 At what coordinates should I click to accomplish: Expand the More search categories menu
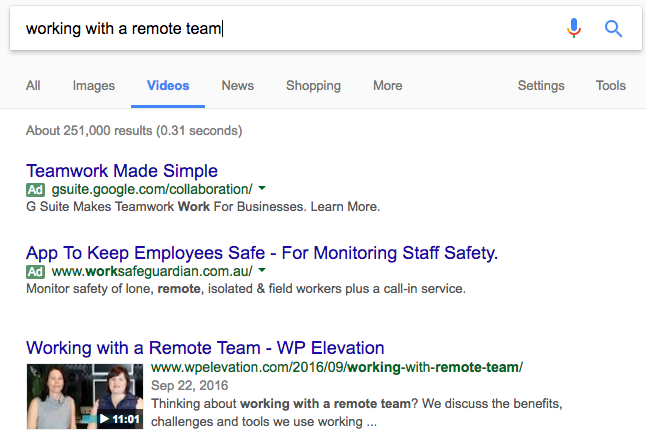pyautogui.click(x=388, y=85)
